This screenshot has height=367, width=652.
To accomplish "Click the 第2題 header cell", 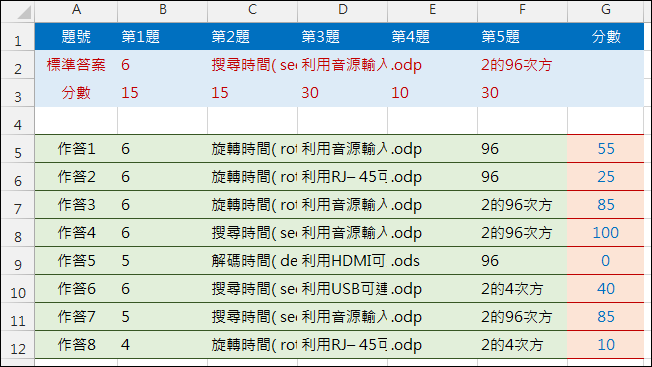I will 252,37.
